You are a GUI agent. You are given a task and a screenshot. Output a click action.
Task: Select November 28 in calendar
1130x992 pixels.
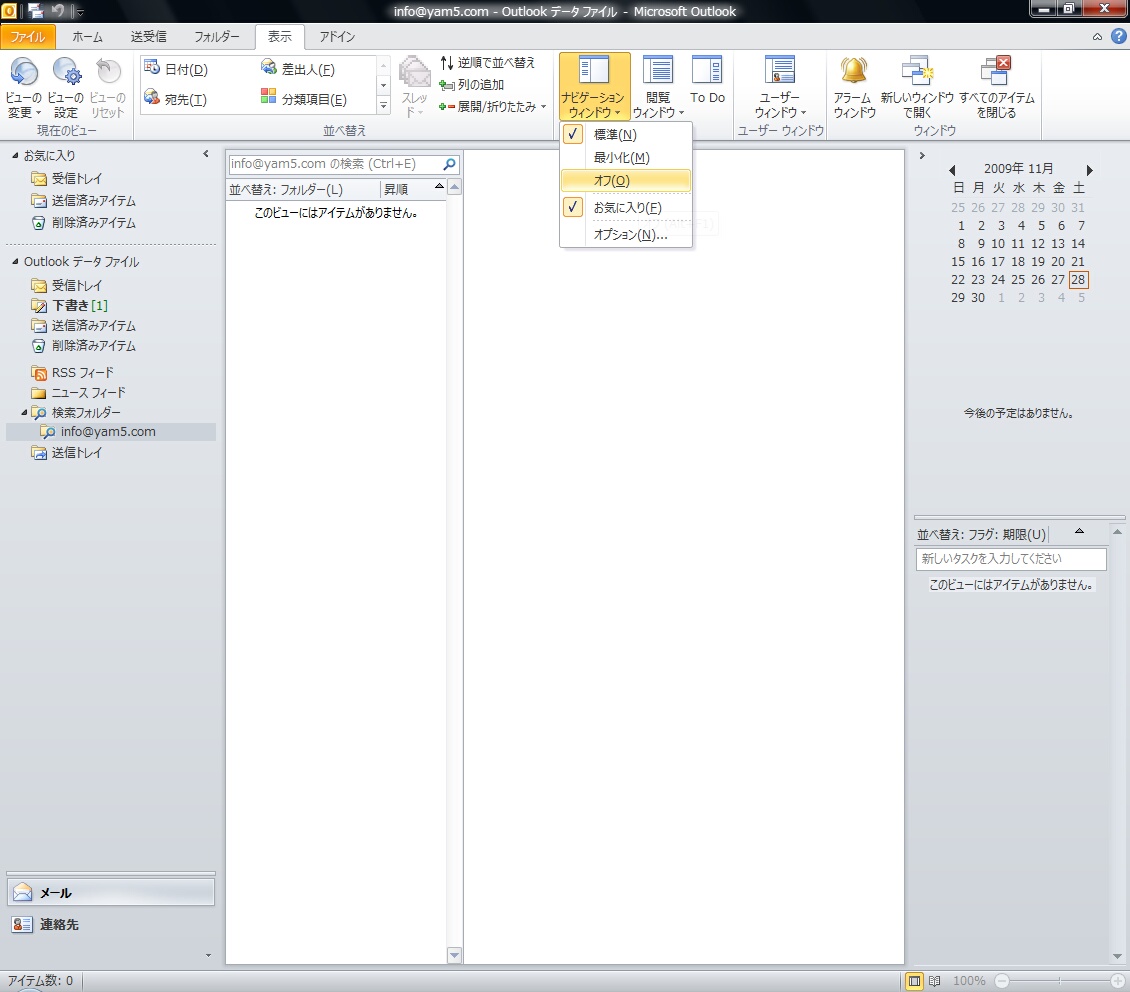1077,280
